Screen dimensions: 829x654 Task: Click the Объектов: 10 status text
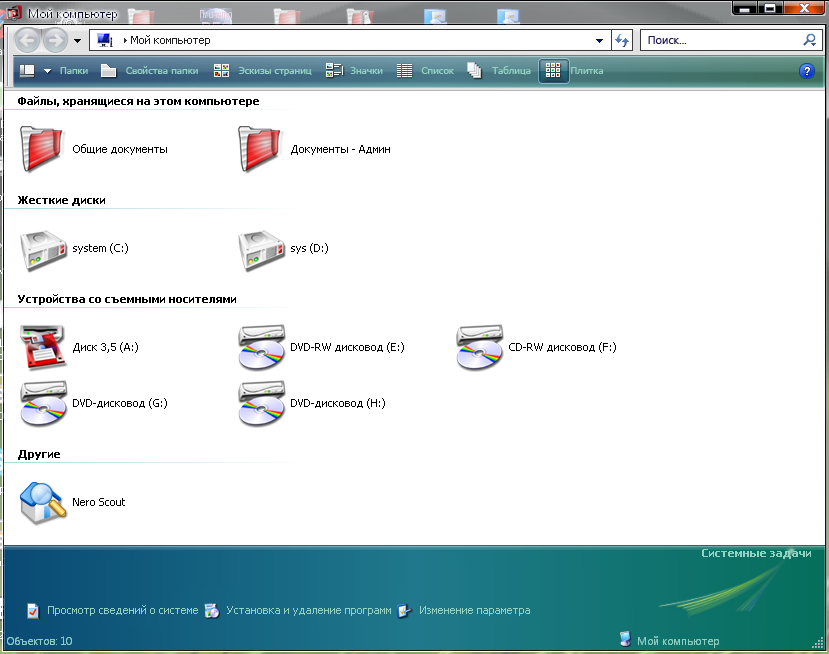click(40, 641)
